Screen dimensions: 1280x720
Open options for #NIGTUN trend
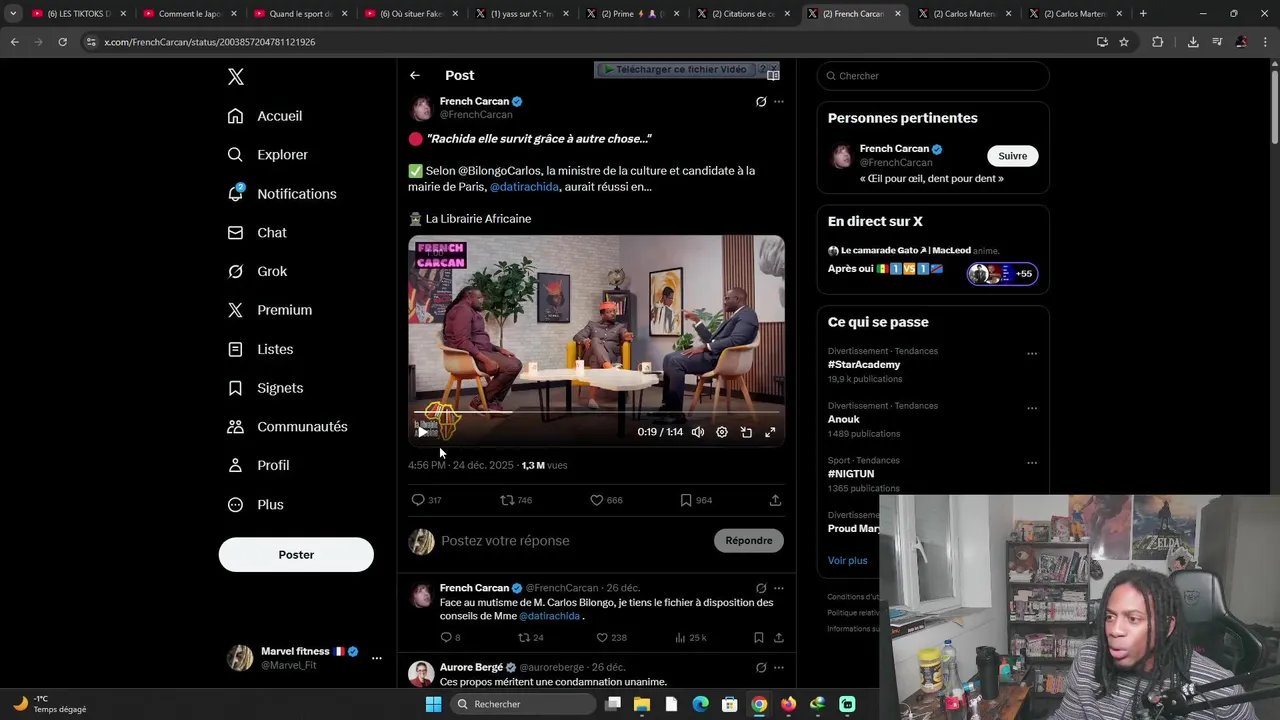click(1032, 463)
